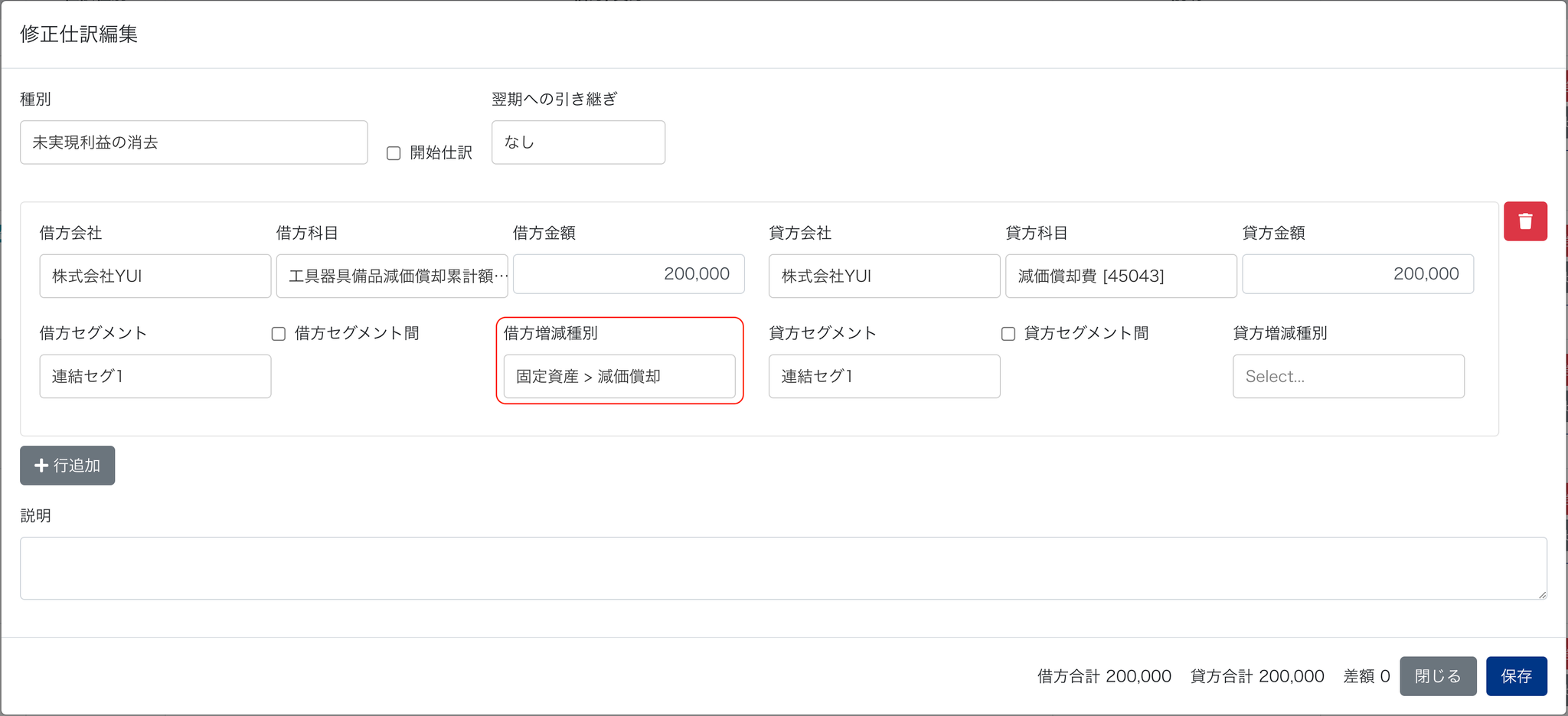Click the 貸方金額 amount field
Viewport: 1568px width, 716px height.
[x=1357, y=274]
